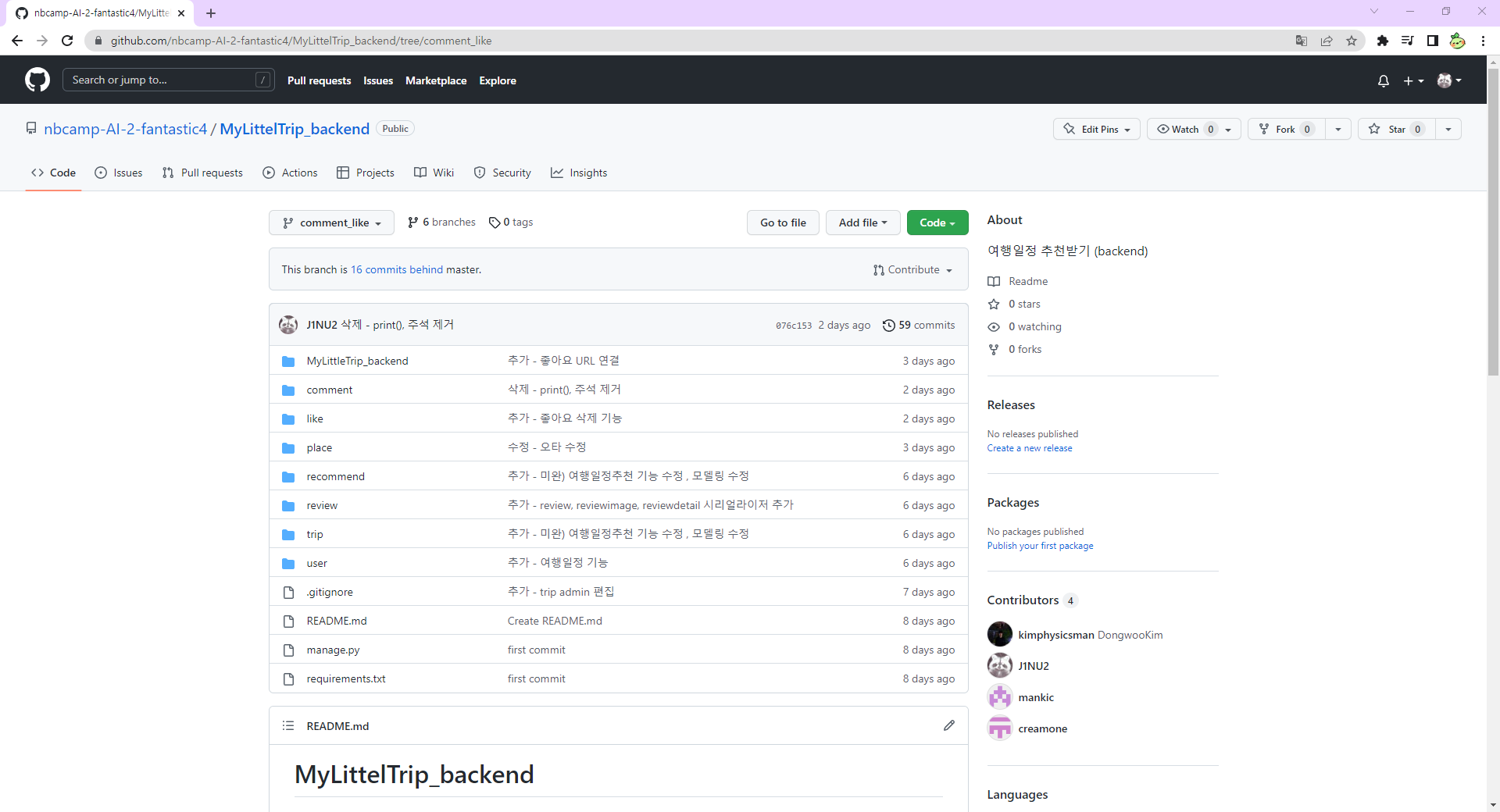The height and width of the screenshot is (812, 1500).
Task: Click the commit history clock icon
Action: 889,325
